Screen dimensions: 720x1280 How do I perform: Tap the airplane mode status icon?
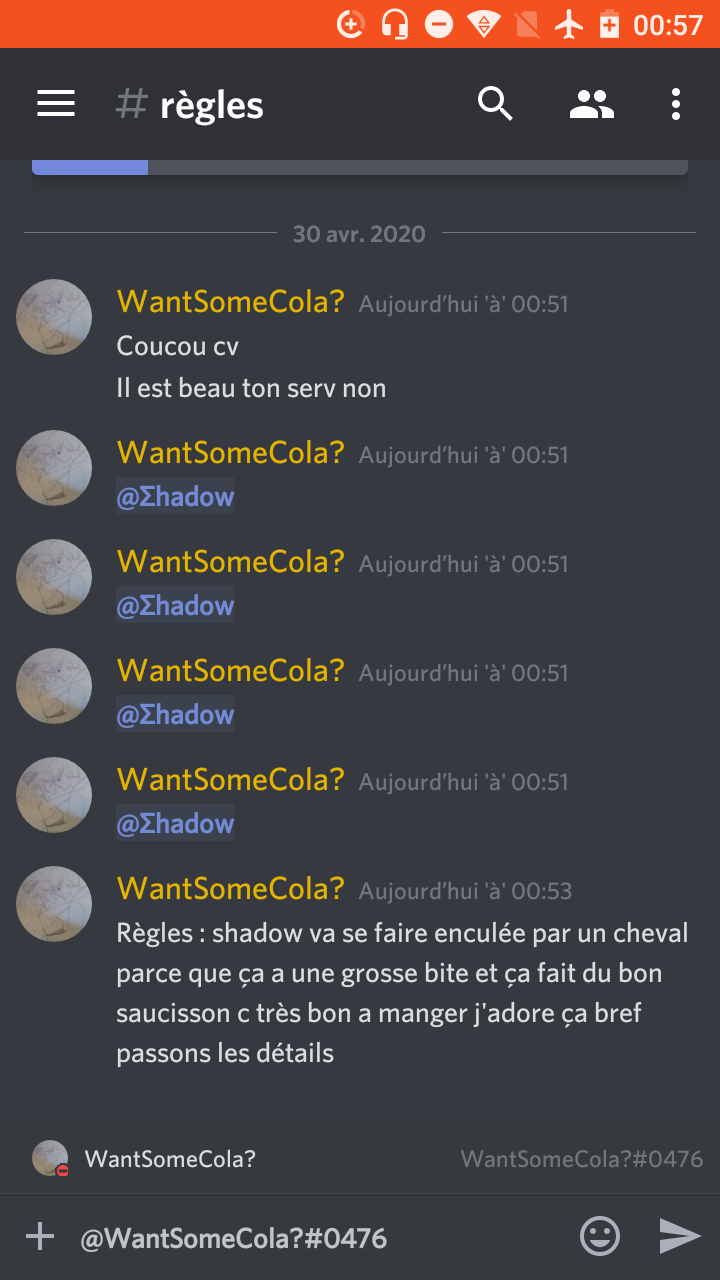(x=569, y=24)
